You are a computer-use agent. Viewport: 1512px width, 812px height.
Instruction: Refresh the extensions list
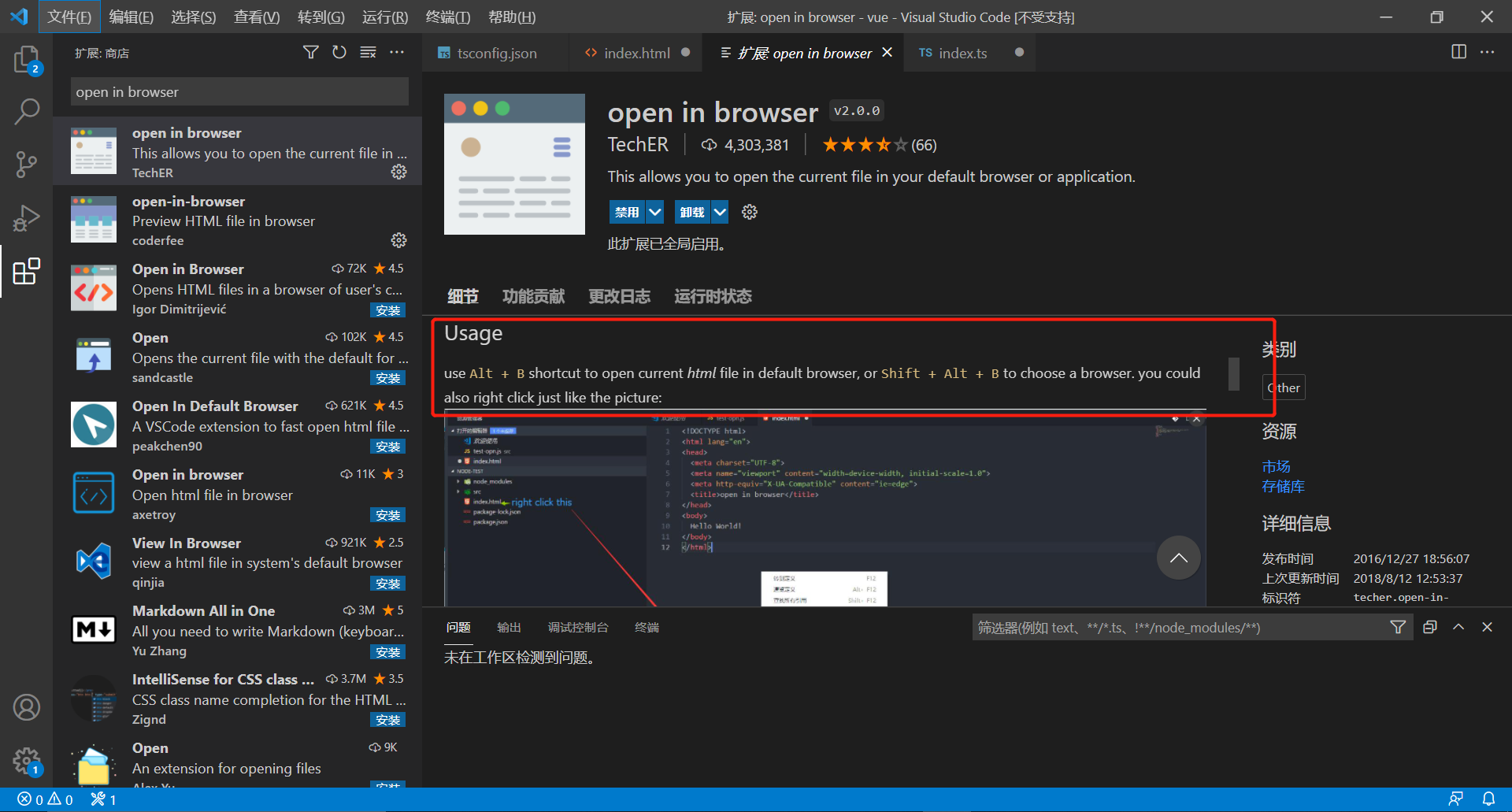[339, 52]
